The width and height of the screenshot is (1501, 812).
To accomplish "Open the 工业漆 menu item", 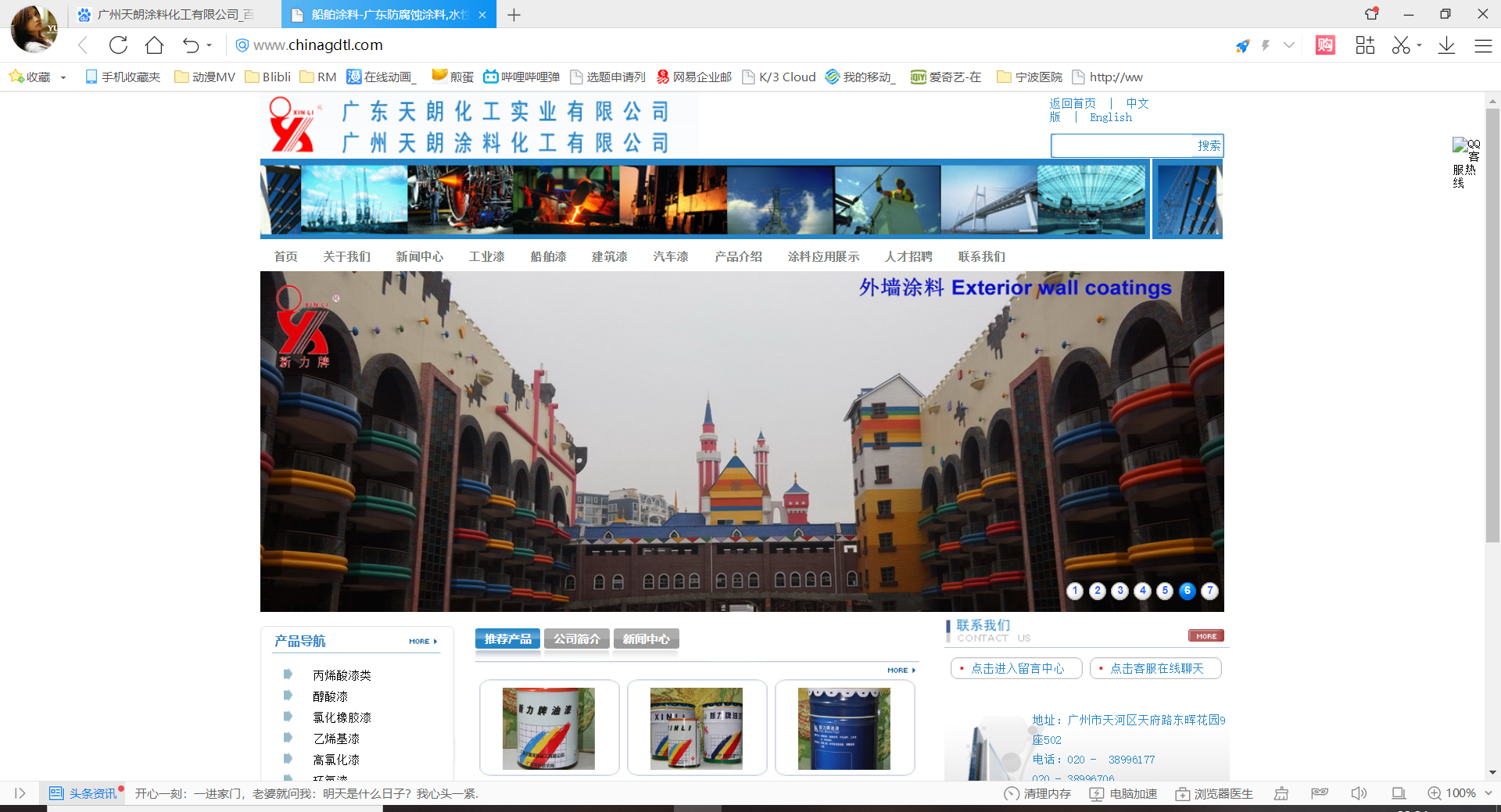I will point(487,256).
